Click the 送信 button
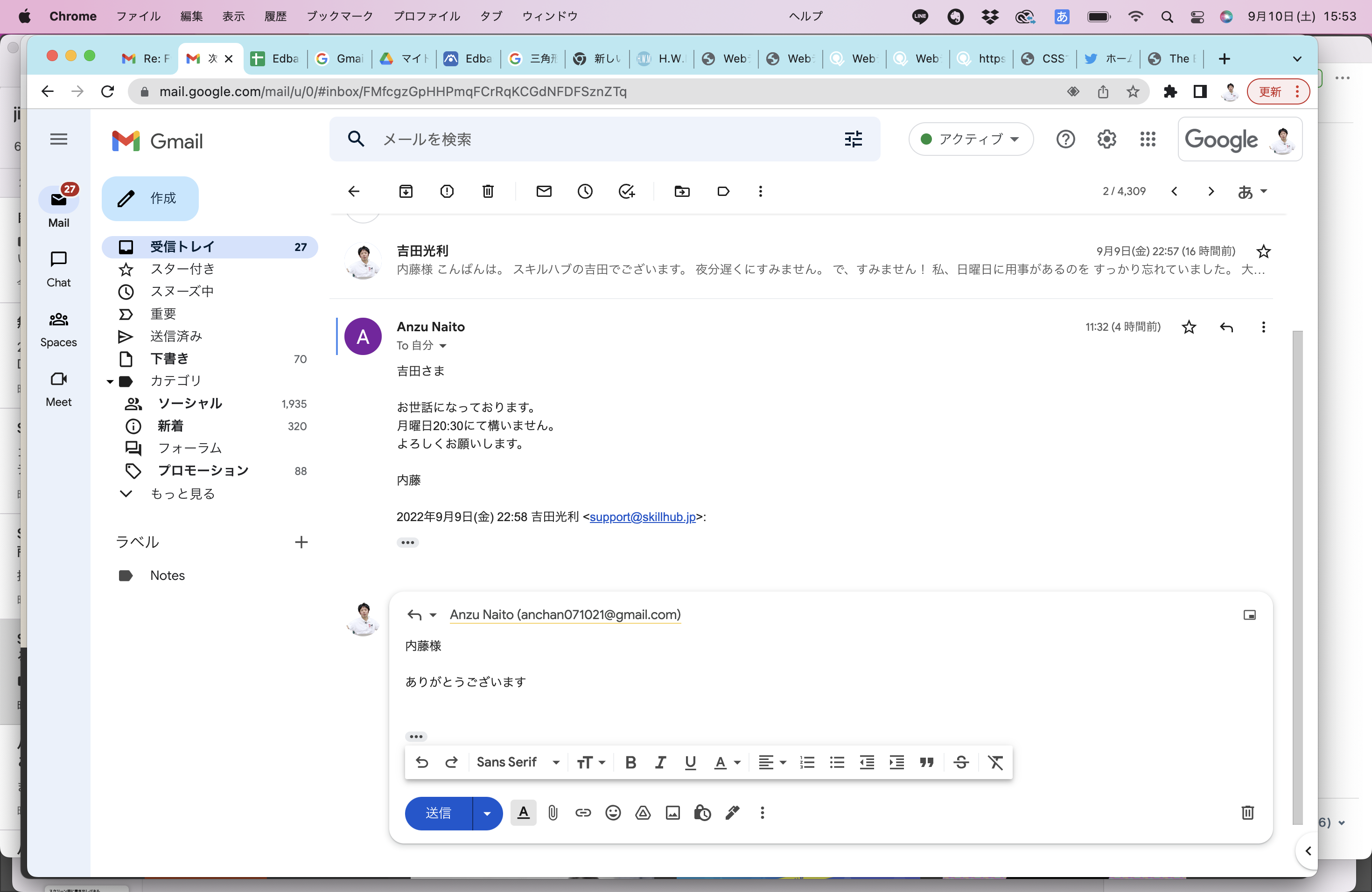1372x892 pixels. coord(438,813)
